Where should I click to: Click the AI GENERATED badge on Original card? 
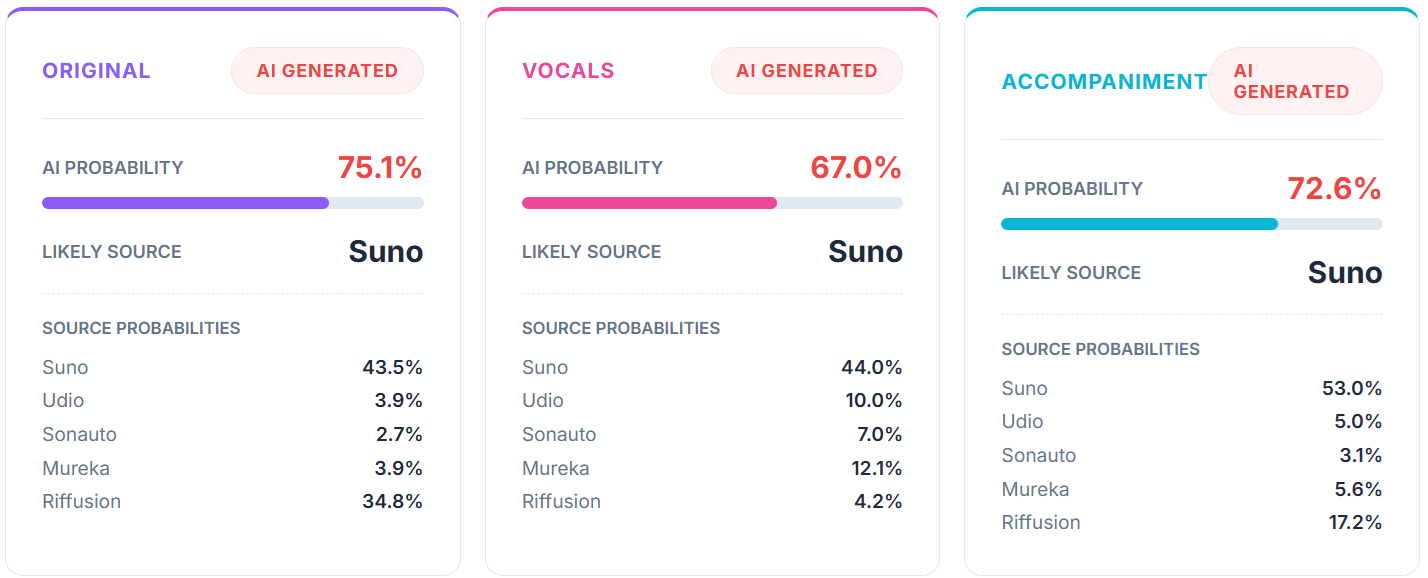327,71
